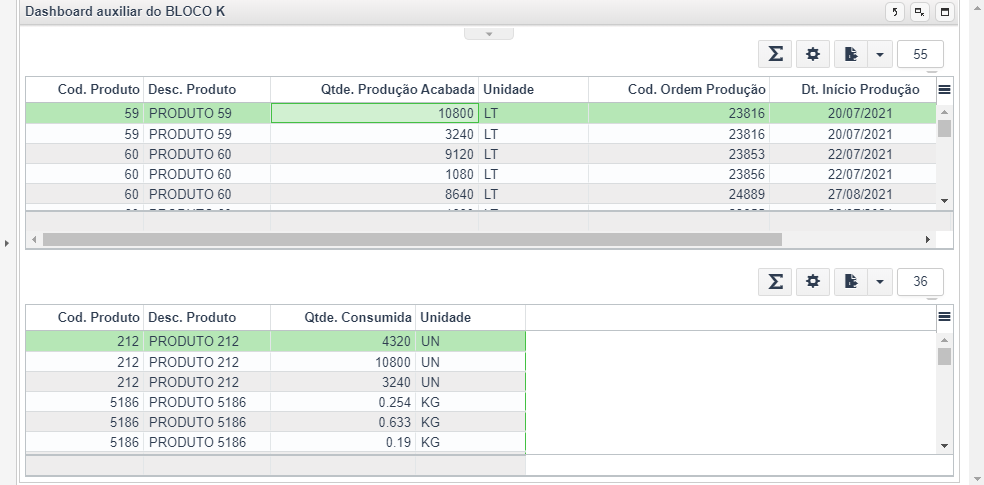984x485 pixels.
Task: Click the sigma totals icon in upper grid
Action: pos(776,55)
